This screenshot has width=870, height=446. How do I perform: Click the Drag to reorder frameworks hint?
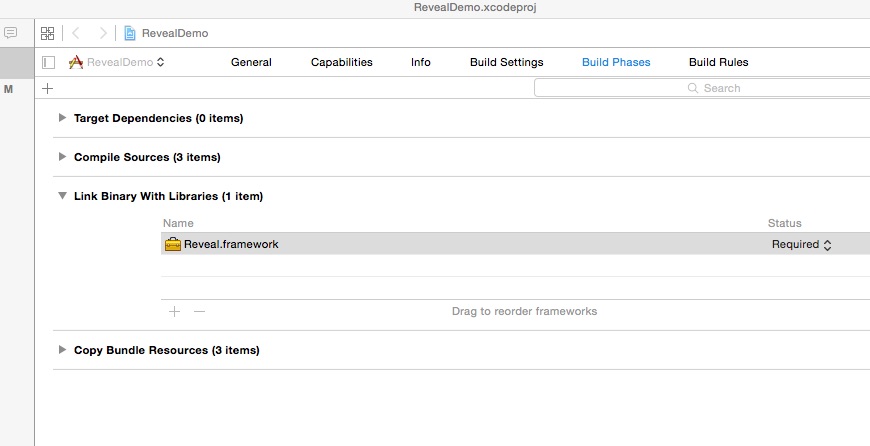524,311
